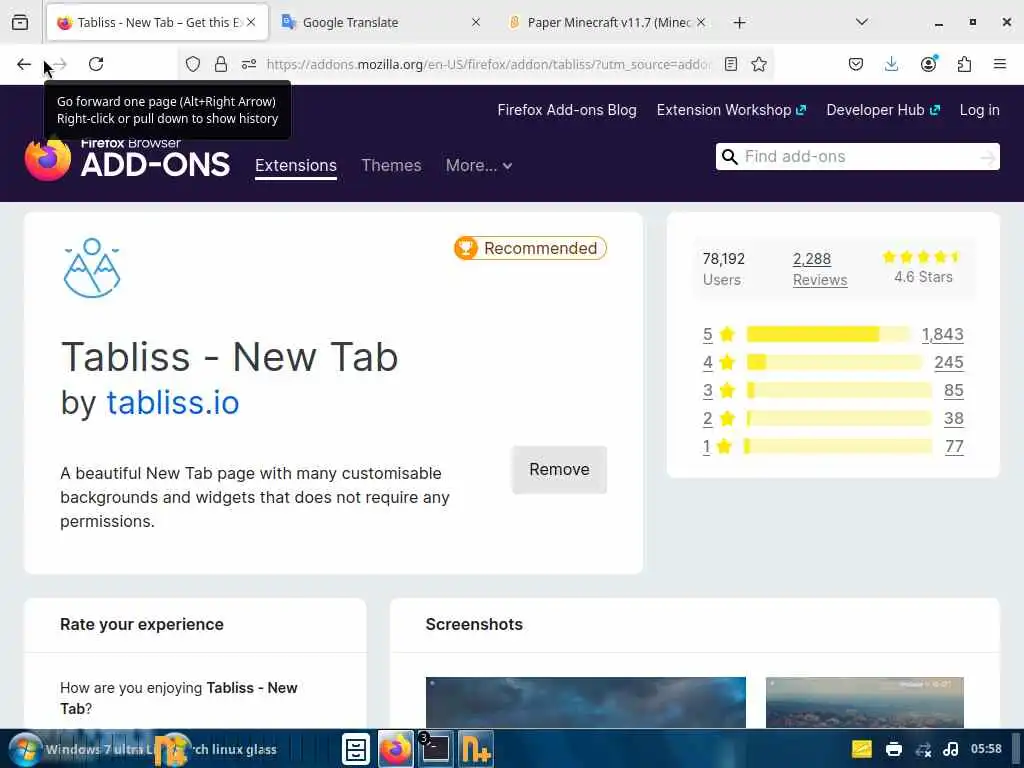This screenshot has width=1024, height=768.
Task: Open a new tab with plus
Action: 739,23
